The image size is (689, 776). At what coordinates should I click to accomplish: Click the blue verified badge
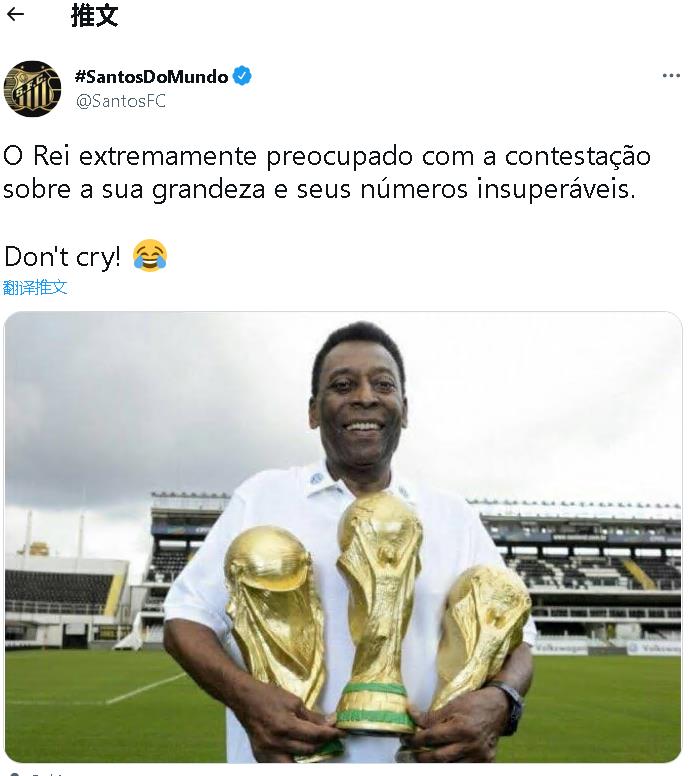[x=242, y=76]
